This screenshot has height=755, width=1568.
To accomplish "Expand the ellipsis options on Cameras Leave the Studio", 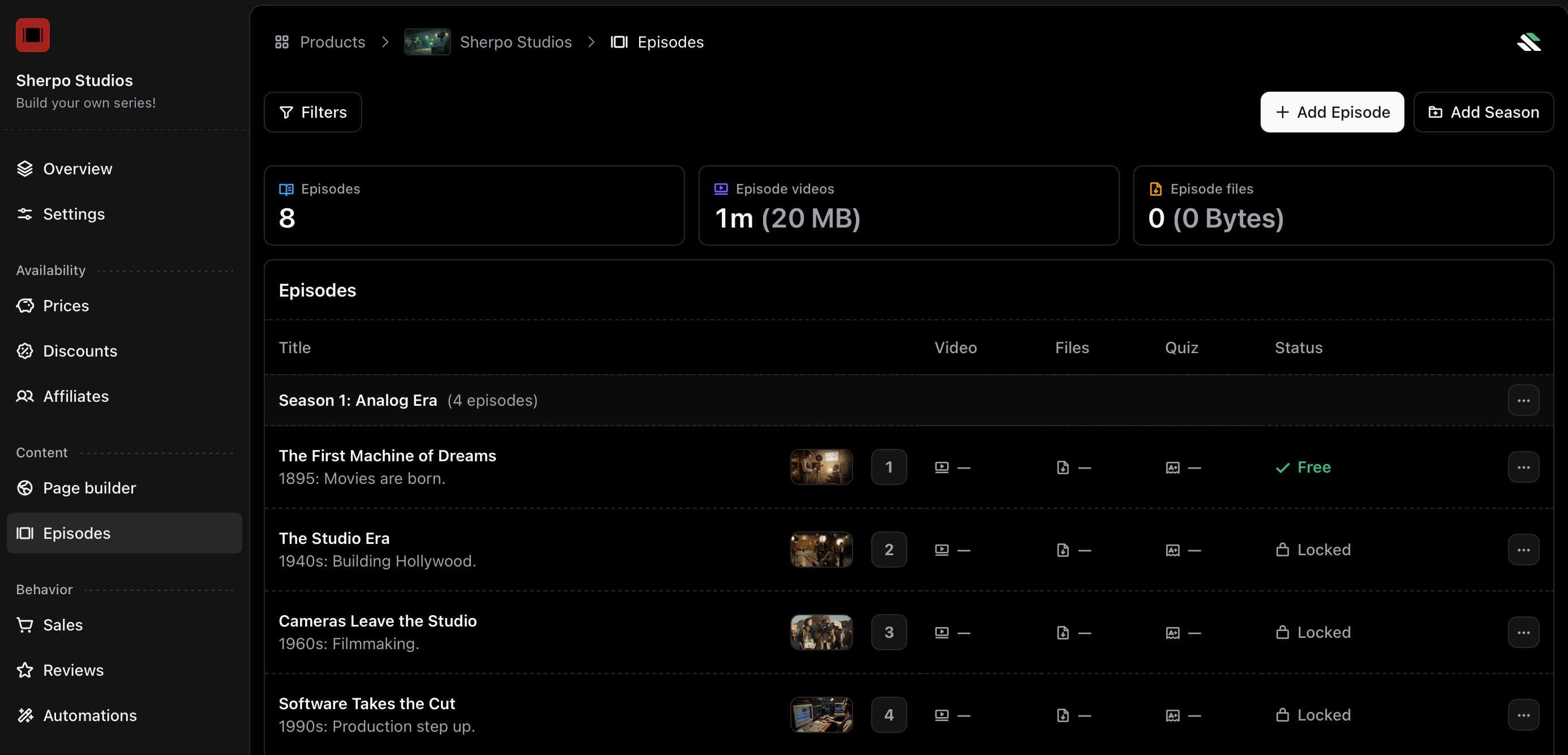I will coord(1524,632).
